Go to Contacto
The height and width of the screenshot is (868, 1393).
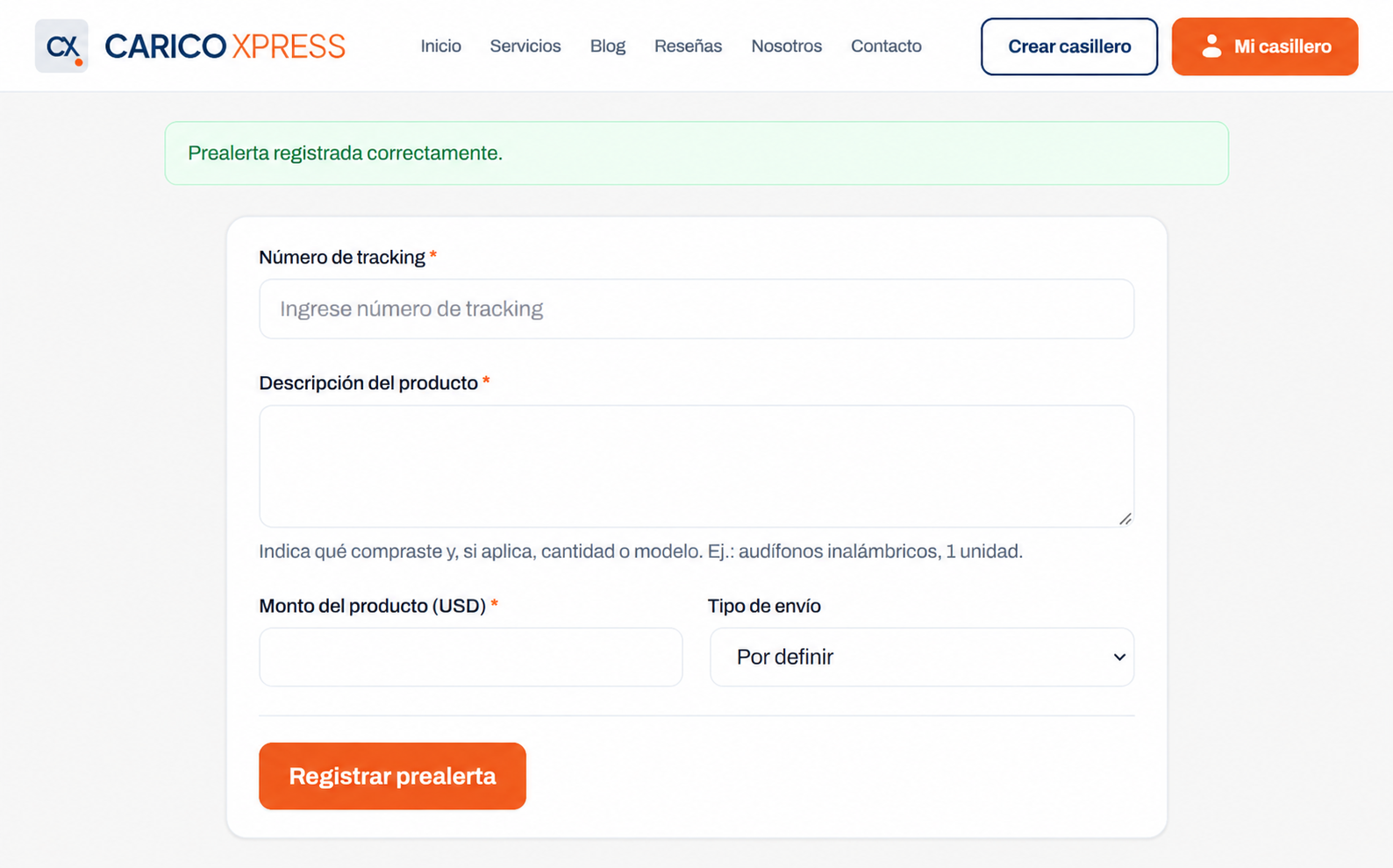tap(886, 46)
